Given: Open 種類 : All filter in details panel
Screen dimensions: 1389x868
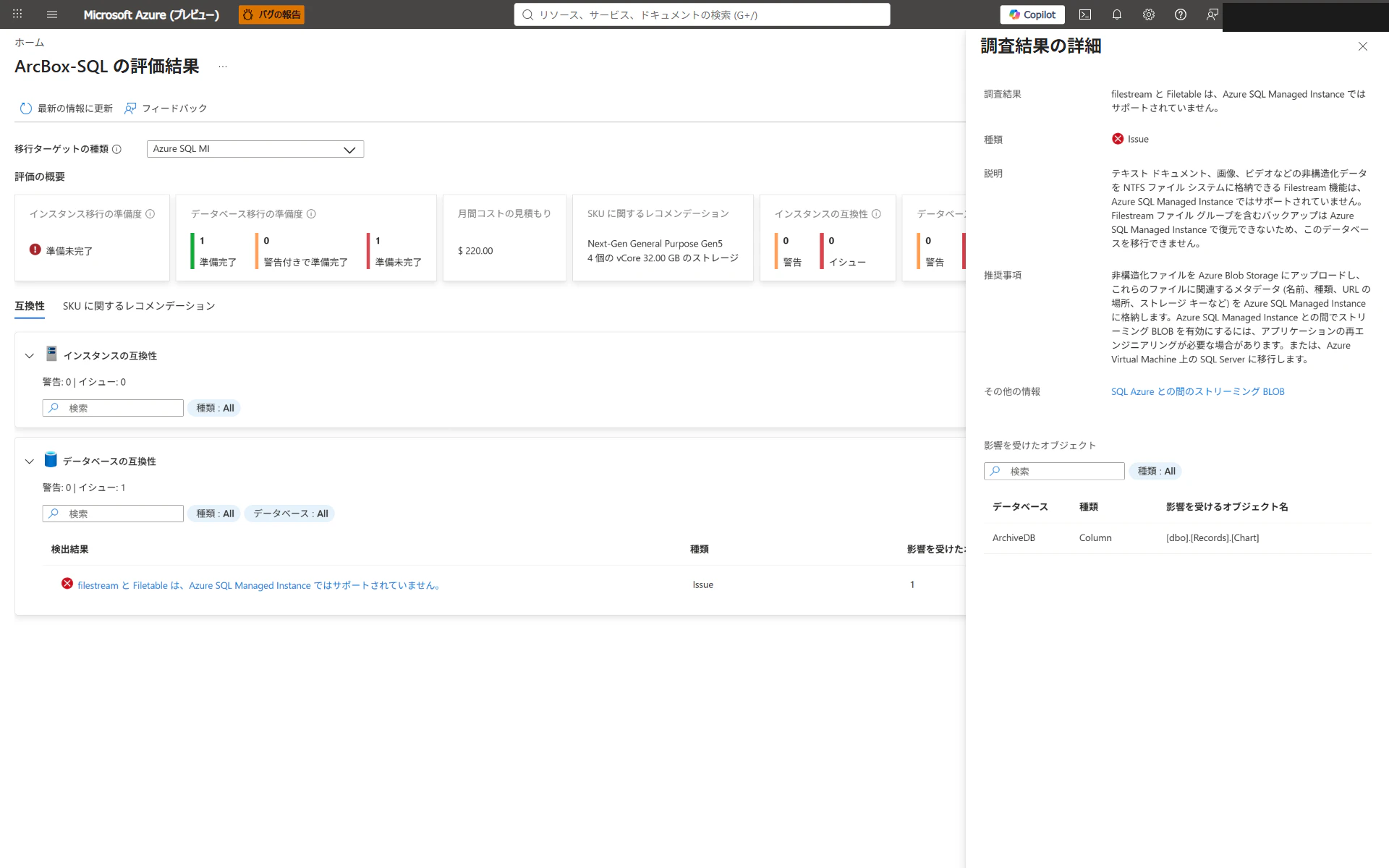Looking at the screenshot, I should click(1156, 472).
